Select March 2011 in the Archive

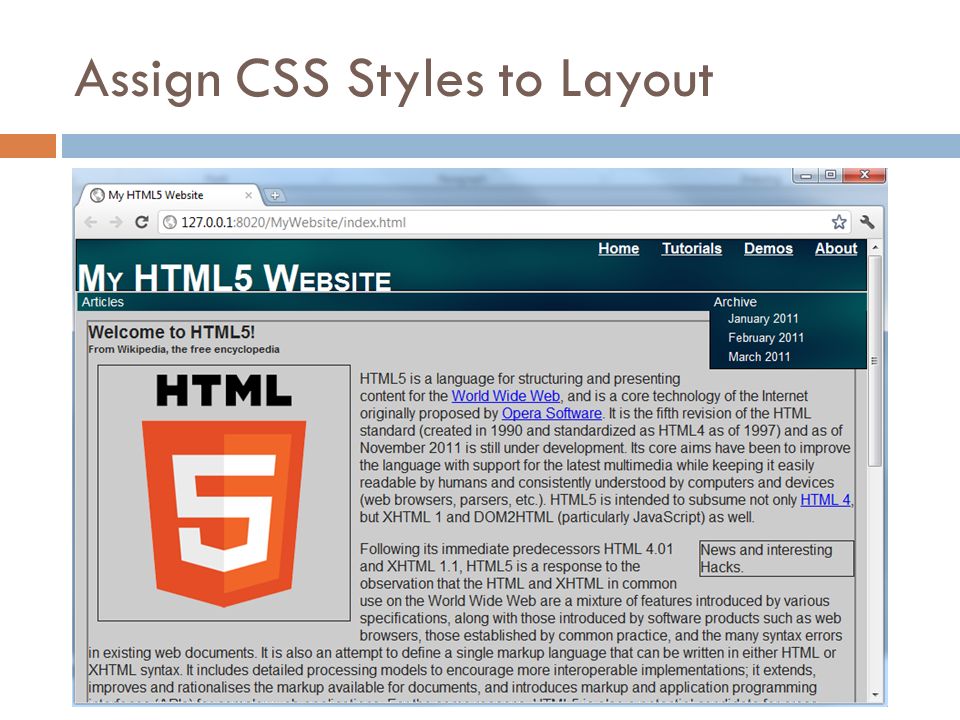click(x=759, y=356)
